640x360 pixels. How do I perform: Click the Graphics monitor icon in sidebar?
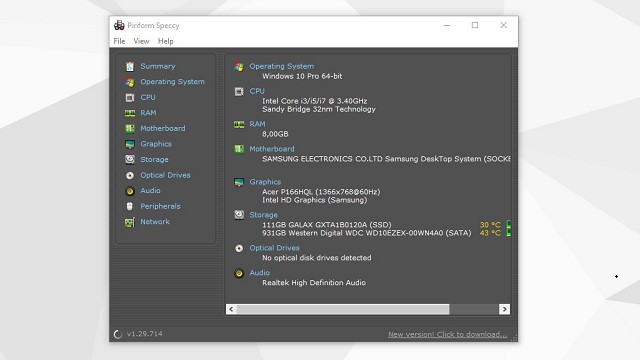click(130, 144)
